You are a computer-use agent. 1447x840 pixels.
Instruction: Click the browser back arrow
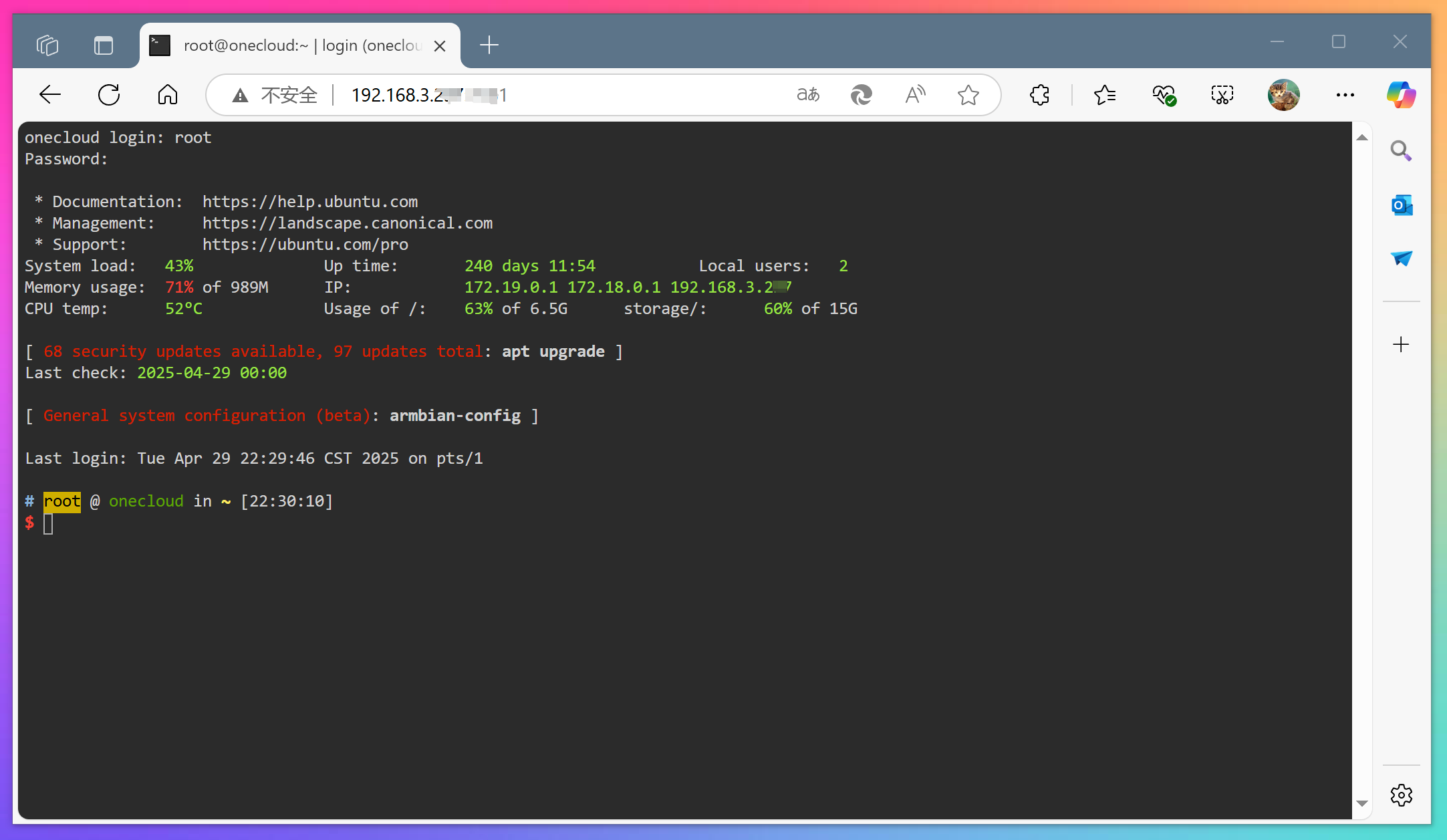[x=50, y=95]
